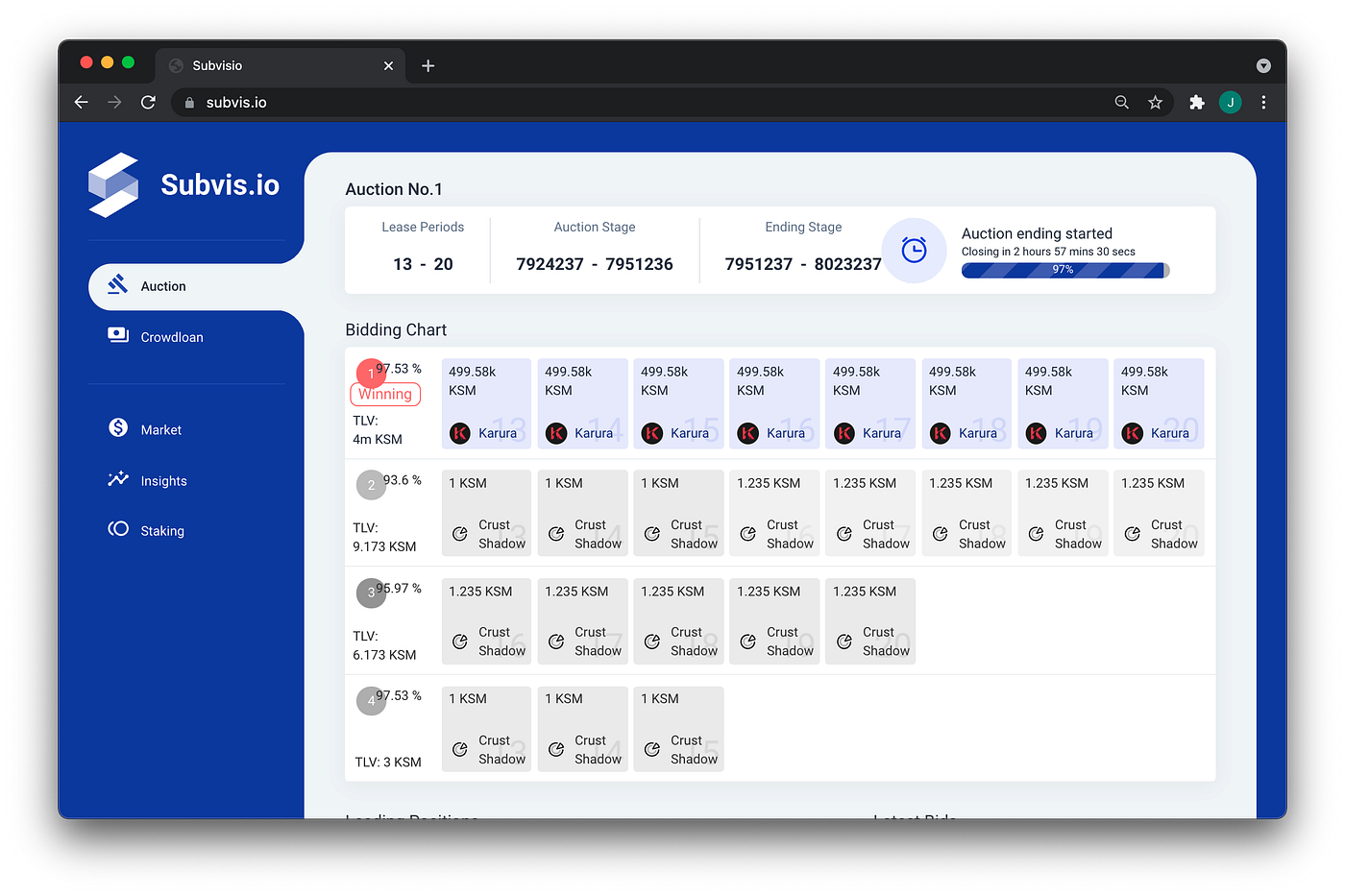The width and height of the screenshot is (1345, 896).
Task: Select Karura bid card for period 13
Action: pos(486,403)
